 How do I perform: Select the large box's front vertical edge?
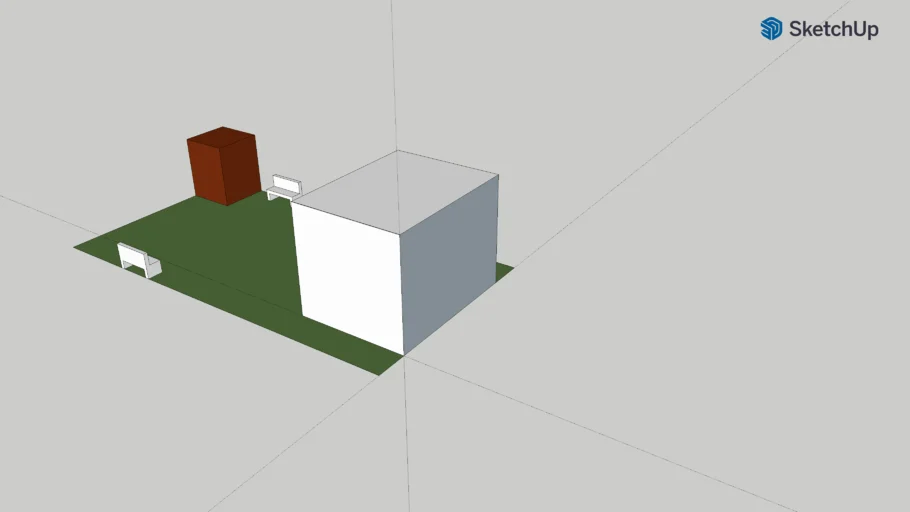[402, 295]
